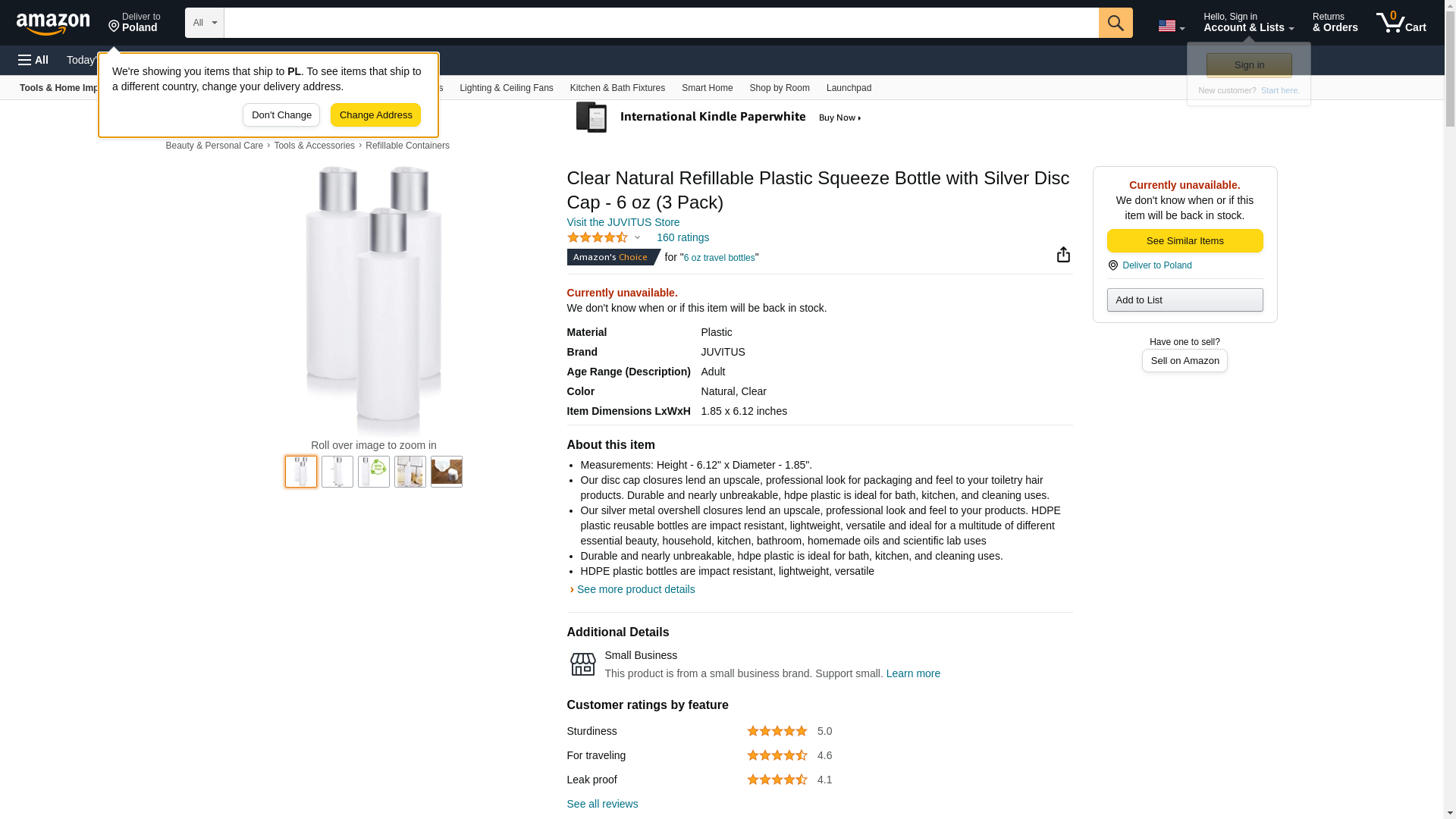Click the US flag language selector
The width and height of the screenshot is (1456, 819).
pos(1171,26)
